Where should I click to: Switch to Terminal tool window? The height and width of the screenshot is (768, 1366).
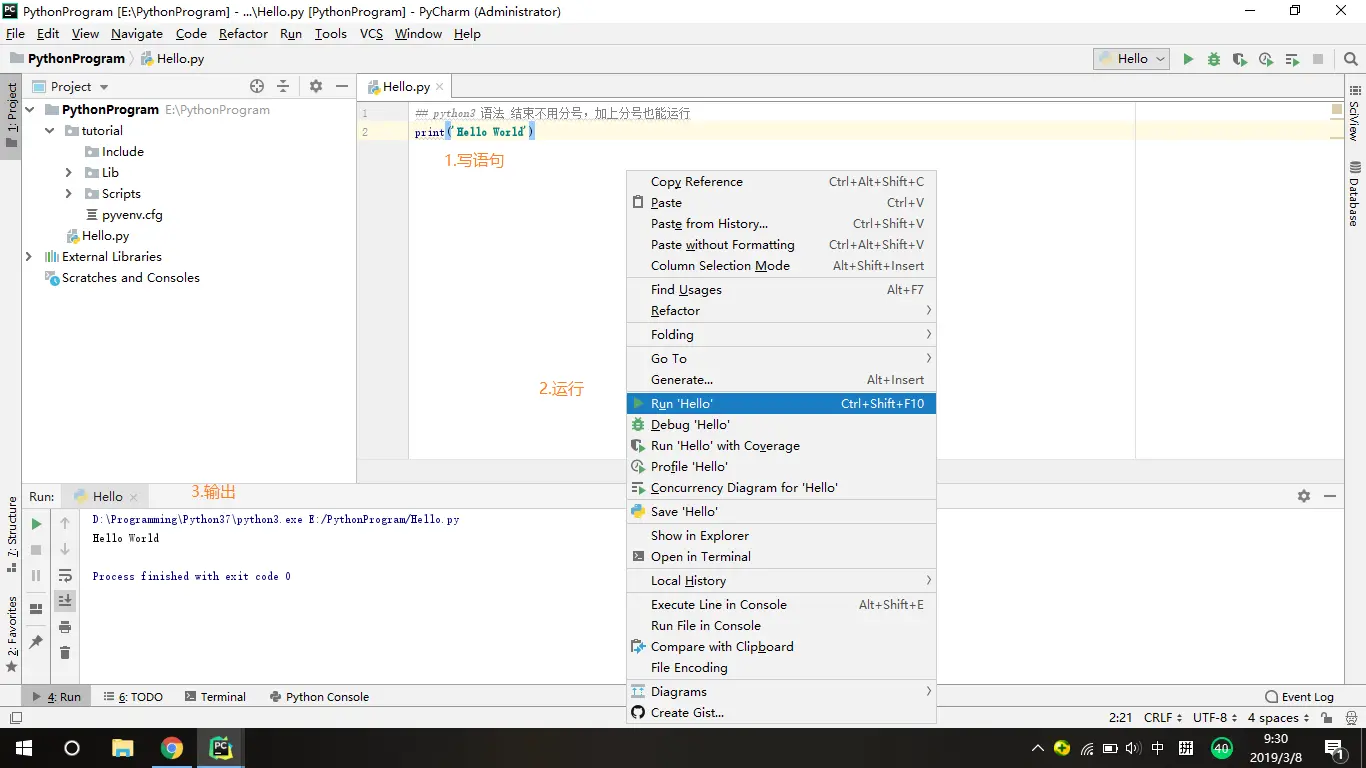215,697
